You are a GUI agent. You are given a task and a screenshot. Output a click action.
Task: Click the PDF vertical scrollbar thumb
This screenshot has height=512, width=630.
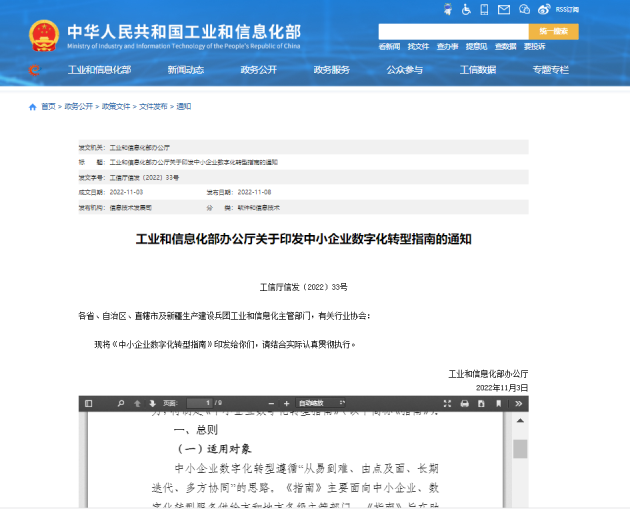pyautogui.click(x=520, y=449)
